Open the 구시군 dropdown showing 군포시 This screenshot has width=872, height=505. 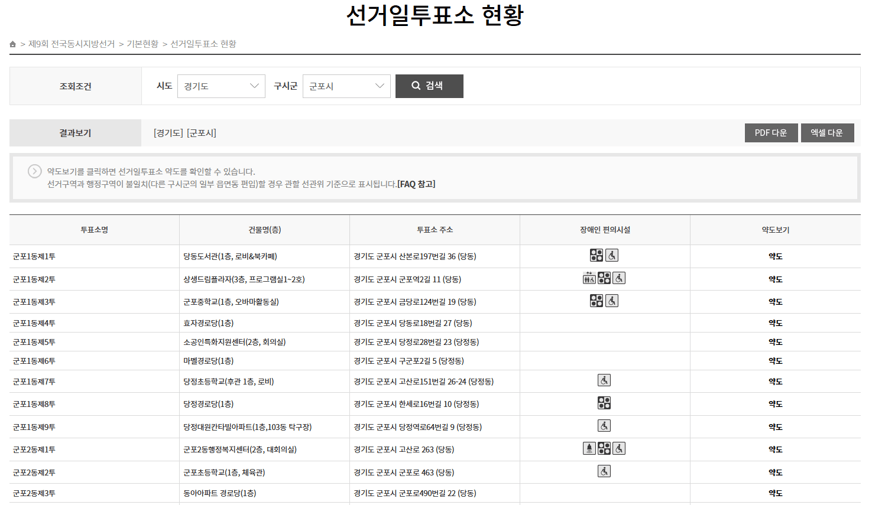click(x=346, y=86)
